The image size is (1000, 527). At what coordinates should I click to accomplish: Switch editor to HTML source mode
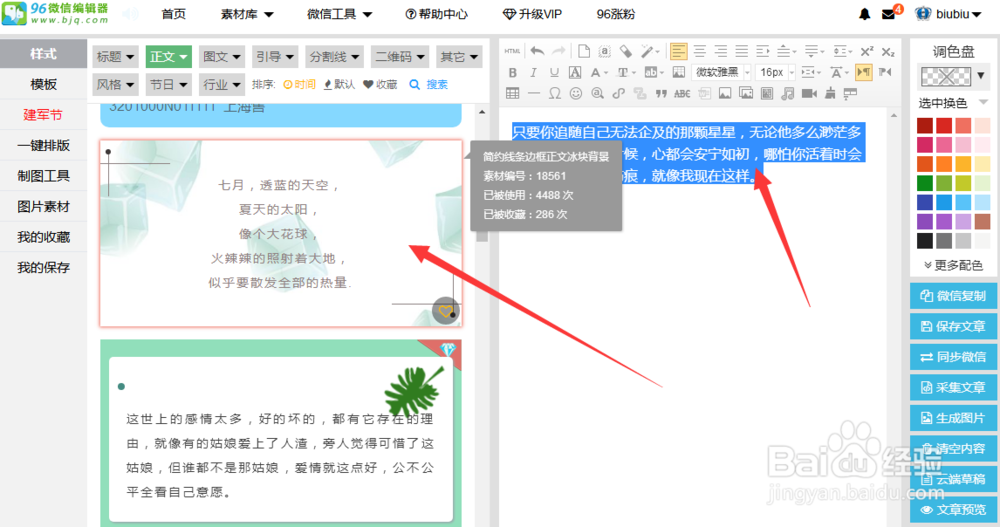(512, 51)
